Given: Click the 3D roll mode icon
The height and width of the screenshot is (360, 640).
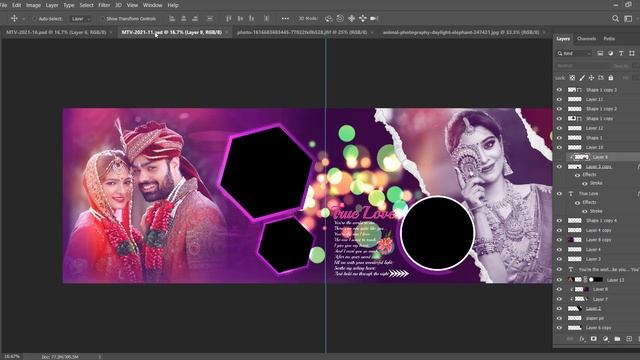Looking at the screenshot, I should tap(340, 18).
